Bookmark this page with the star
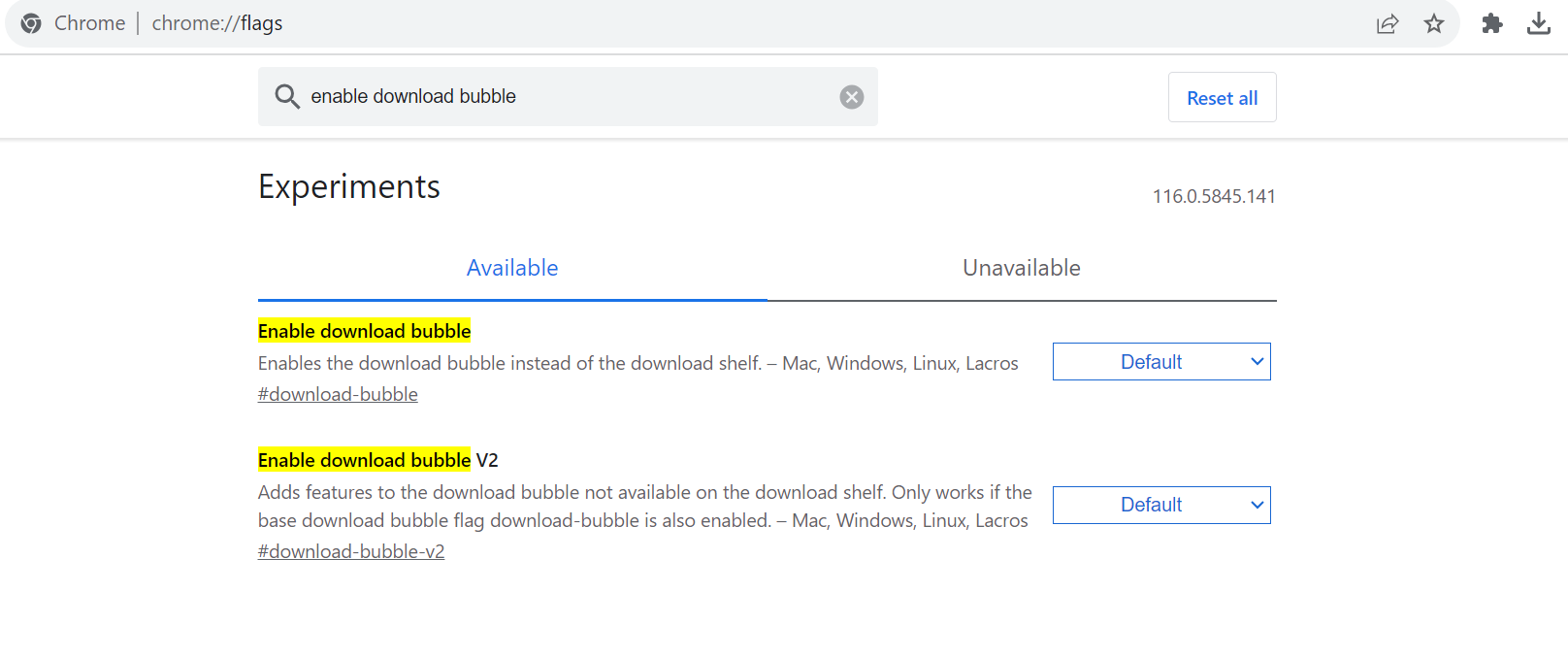 (x=1434, y=24)
